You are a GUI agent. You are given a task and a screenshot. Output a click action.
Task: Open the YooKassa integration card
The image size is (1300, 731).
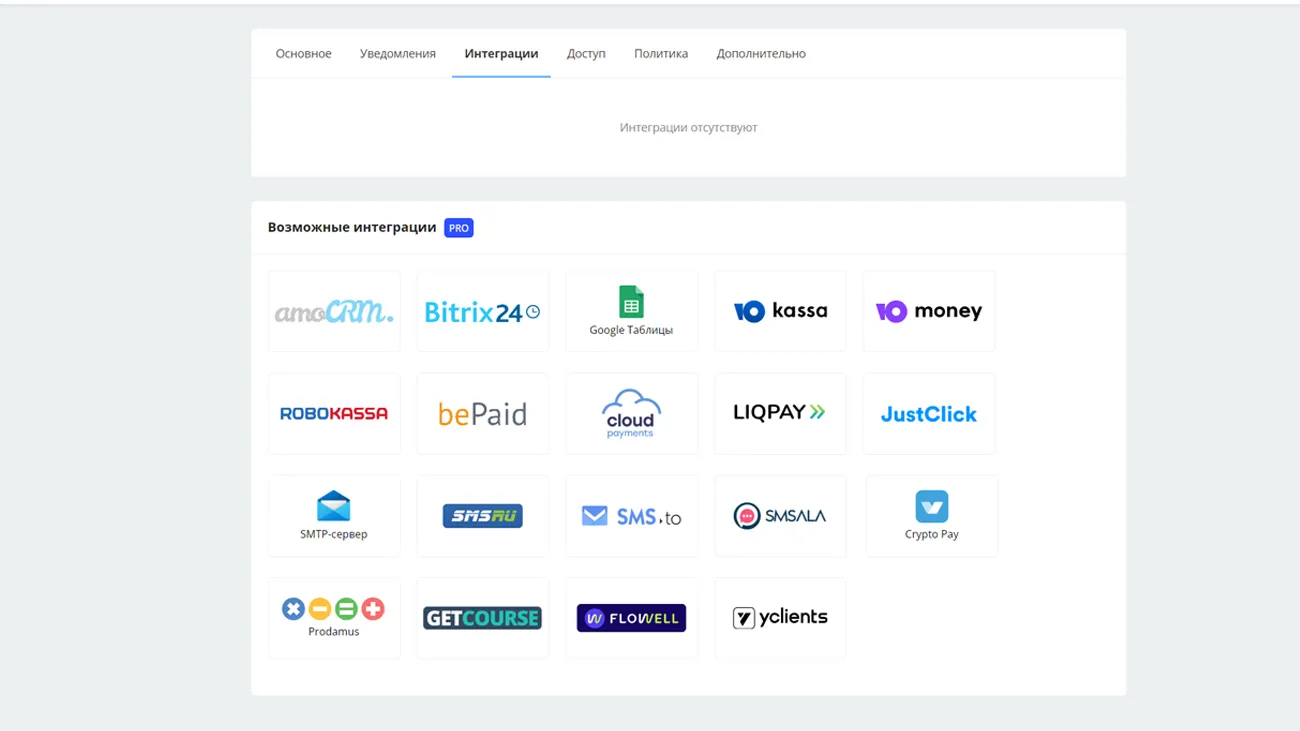(780, 312)
